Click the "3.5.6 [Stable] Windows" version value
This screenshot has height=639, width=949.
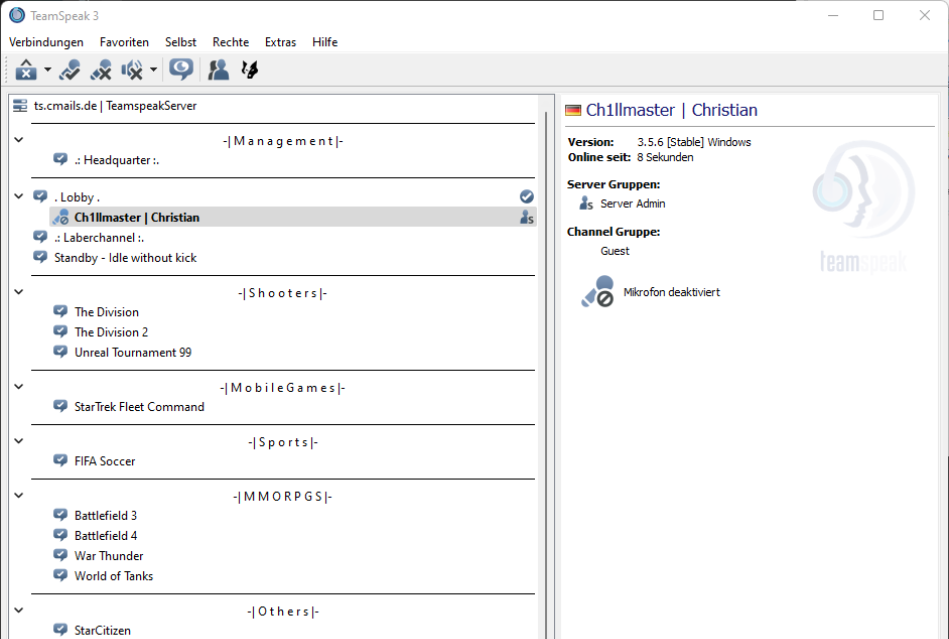tap(694, 142)
